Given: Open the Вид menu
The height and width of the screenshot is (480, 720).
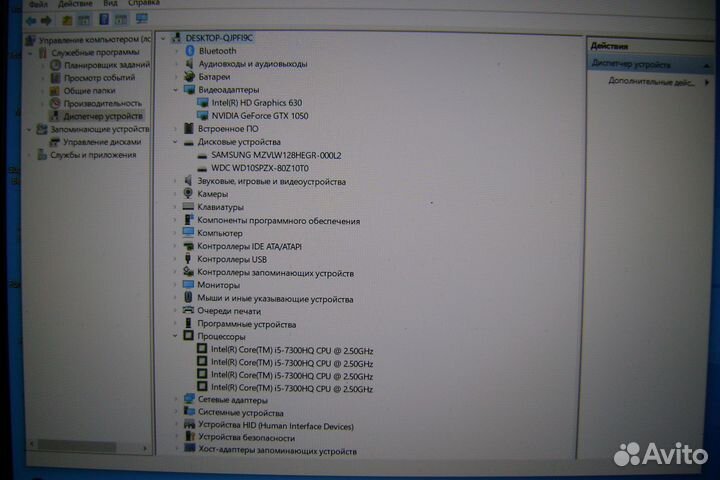Looking at the screenshot, I should 110,3.
